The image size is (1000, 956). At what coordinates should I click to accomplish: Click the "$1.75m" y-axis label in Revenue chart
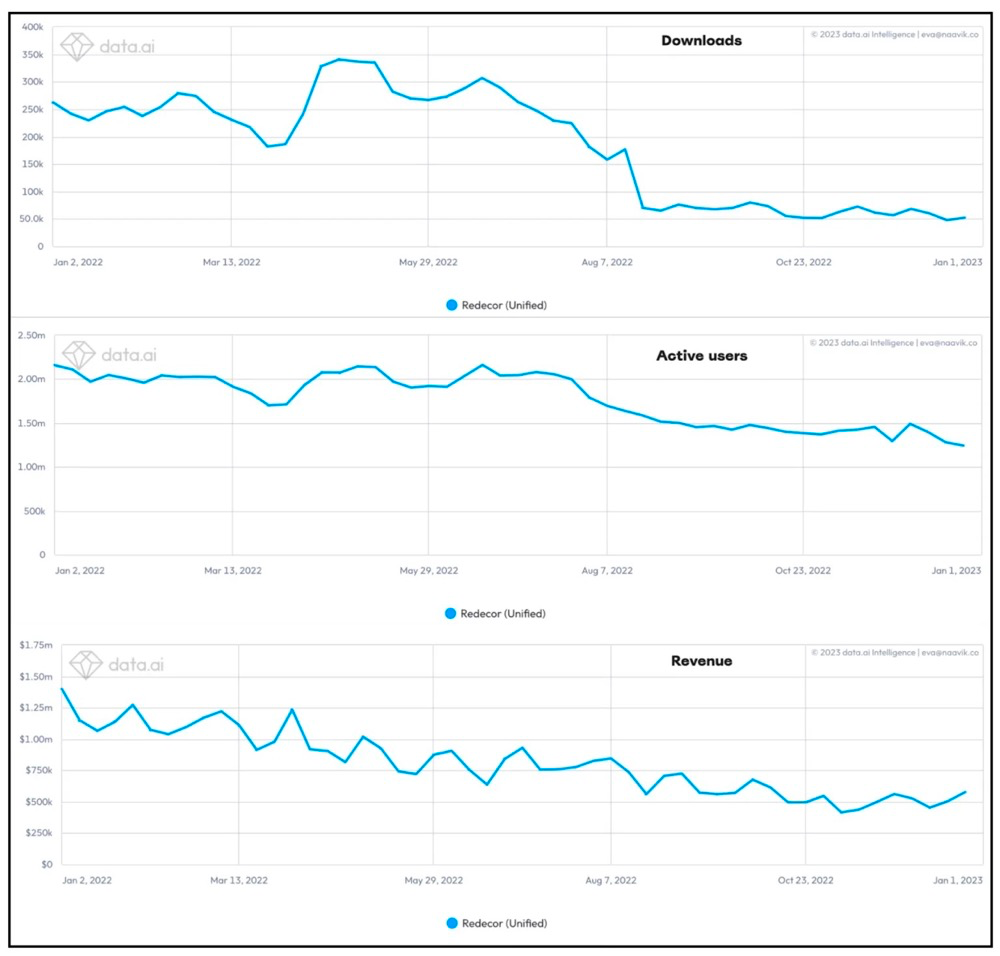tap(34, 646)
